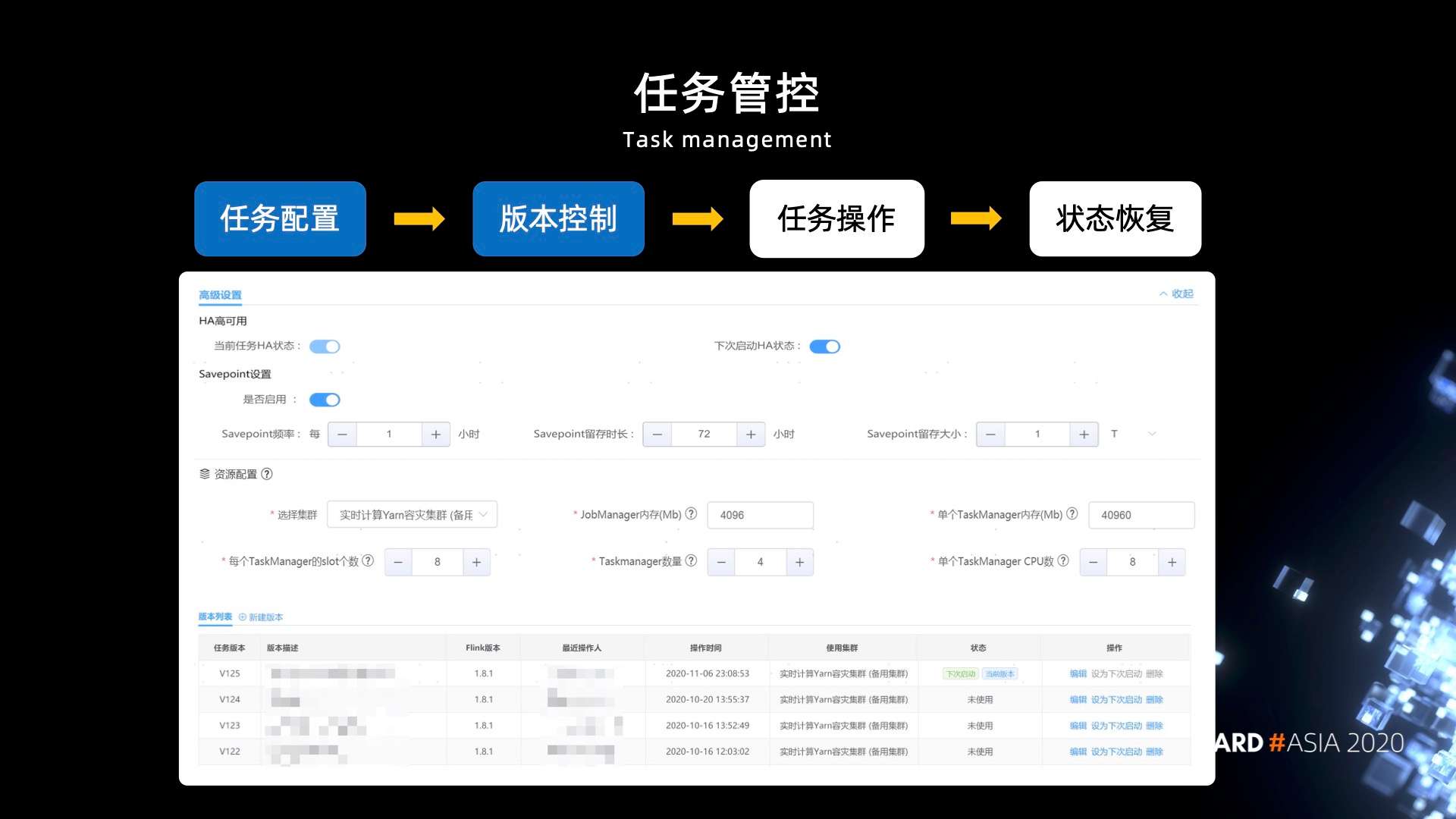
Task: Open Savepoint留存大小 unit dropdown
Action: tap(1133, 435)
